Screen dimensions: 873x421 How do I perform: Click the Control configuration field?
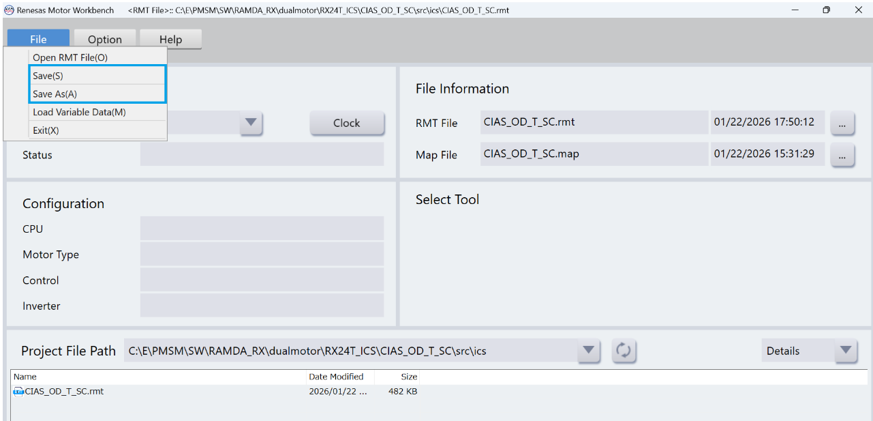click(x=262, y=280)
